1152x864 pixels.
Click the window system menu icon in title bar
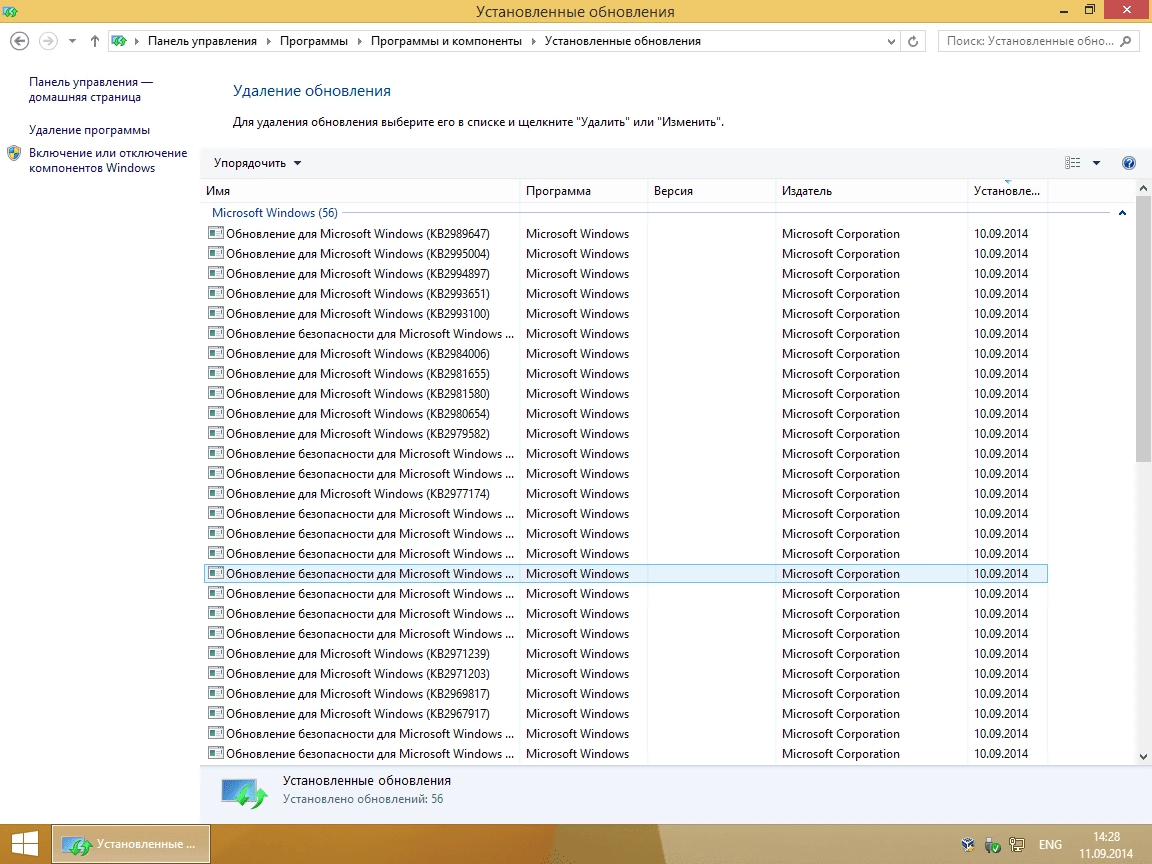tap(10, 11)
